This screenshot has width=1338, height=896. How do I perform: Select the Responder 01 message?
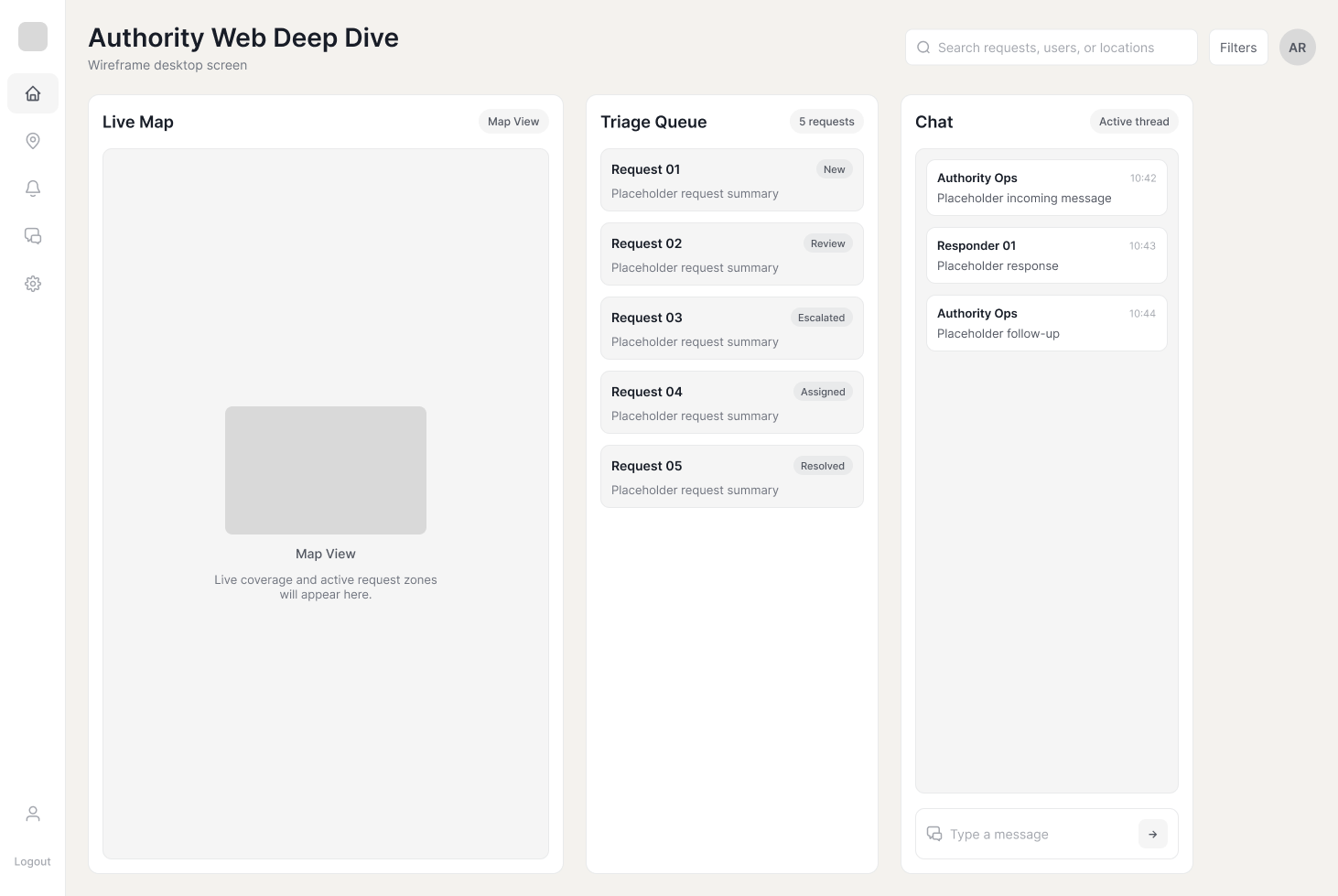coord(1047,255)
